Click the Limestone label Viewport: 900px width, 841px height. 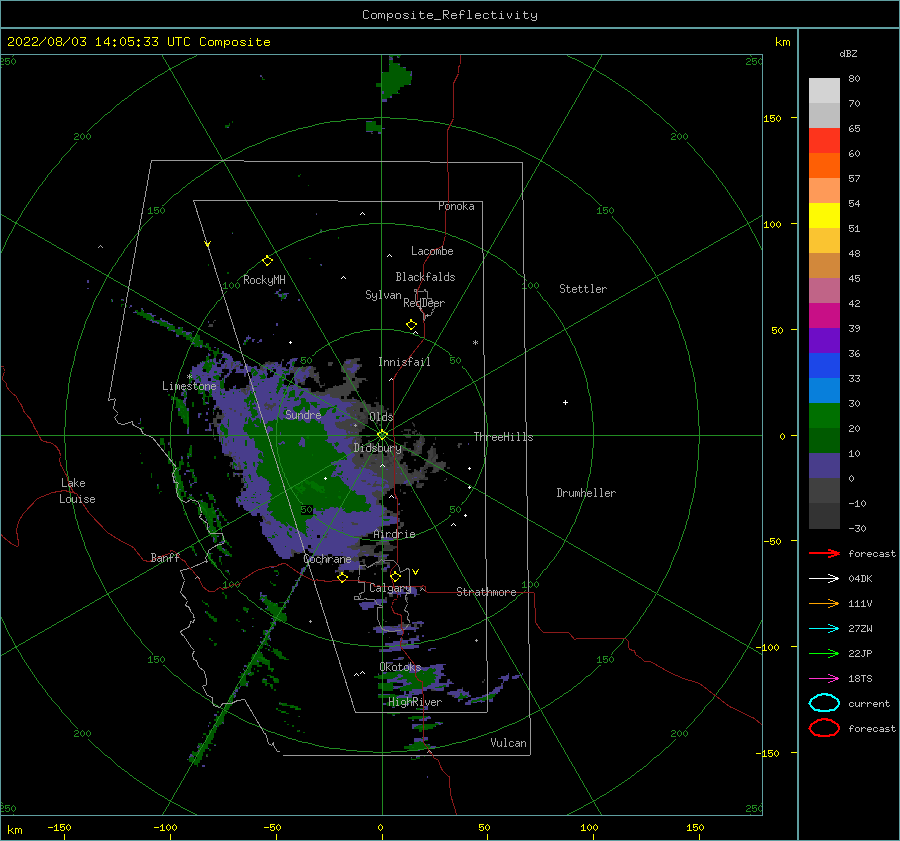click(x=189, y=386)
